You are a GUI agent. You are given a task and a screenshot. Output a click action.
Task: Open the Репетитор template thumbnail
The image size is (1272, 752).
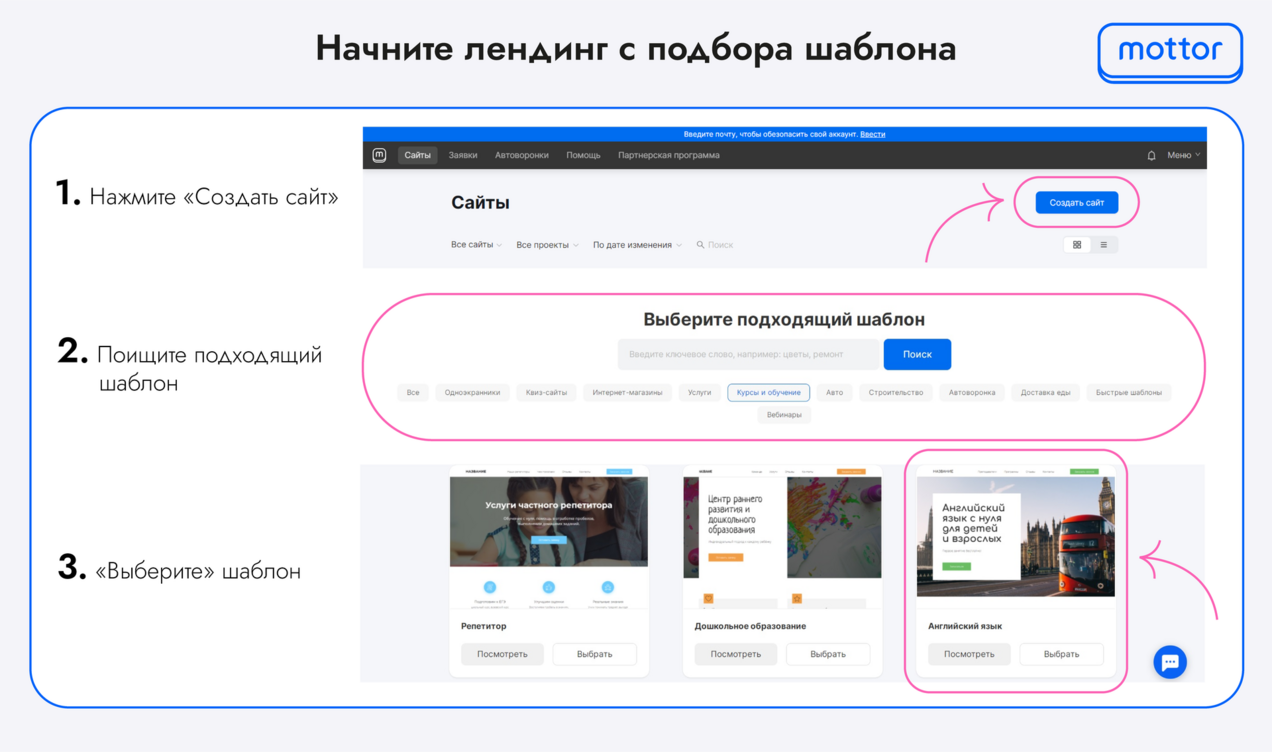pos(549,537)
